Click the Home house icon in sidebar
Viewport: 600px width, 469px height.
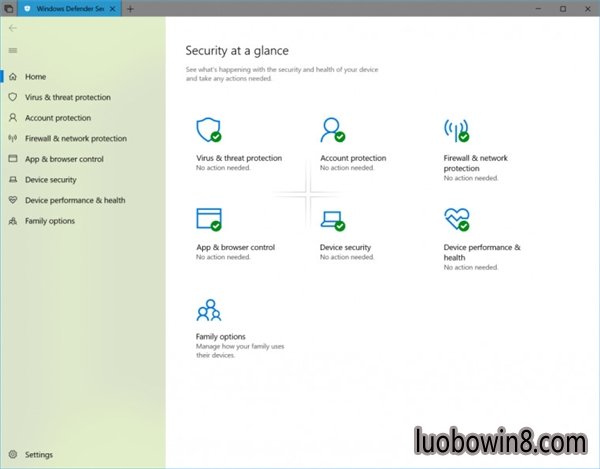click(x=13, y=77)
